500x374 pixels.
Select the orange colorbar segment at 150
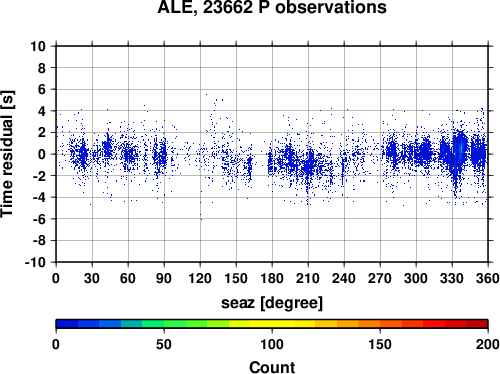[x=380, y=324]
